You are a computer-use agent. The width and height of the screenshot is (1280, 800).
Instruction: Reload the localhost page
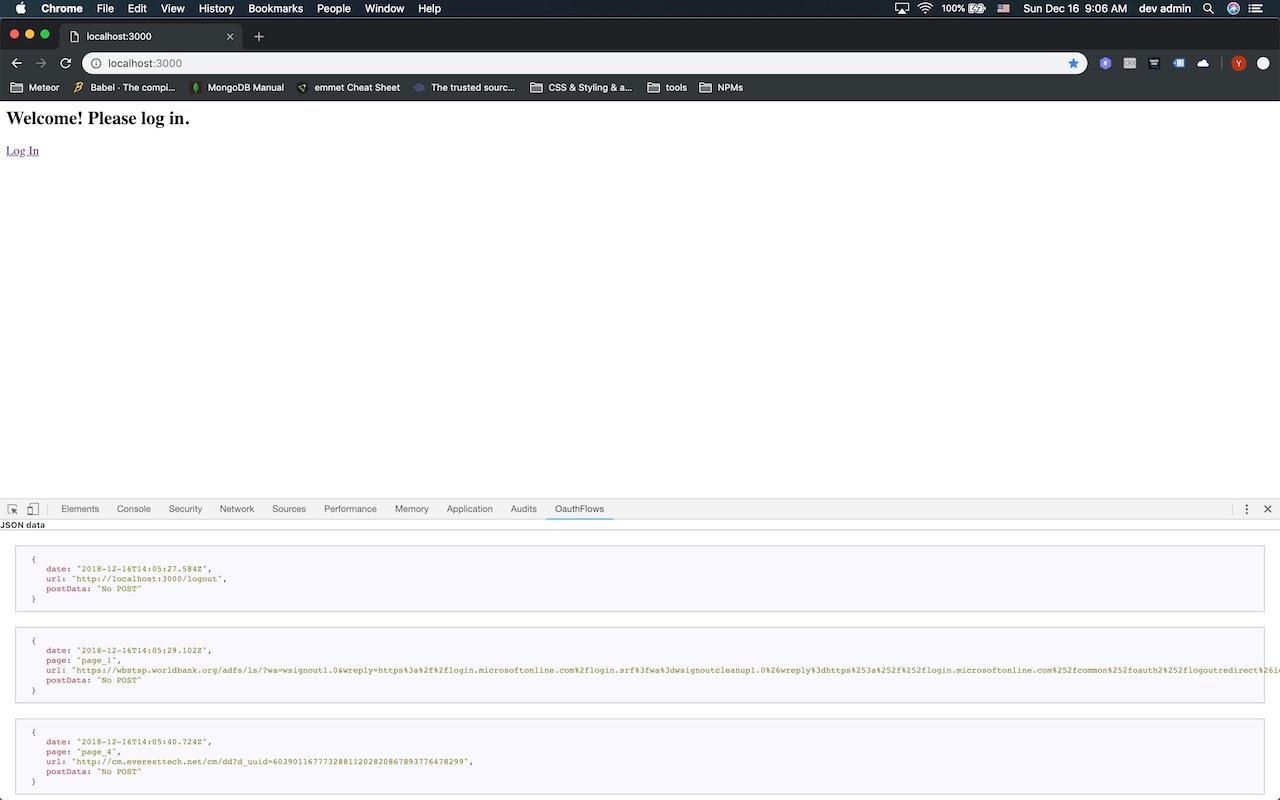pos(66,63)
